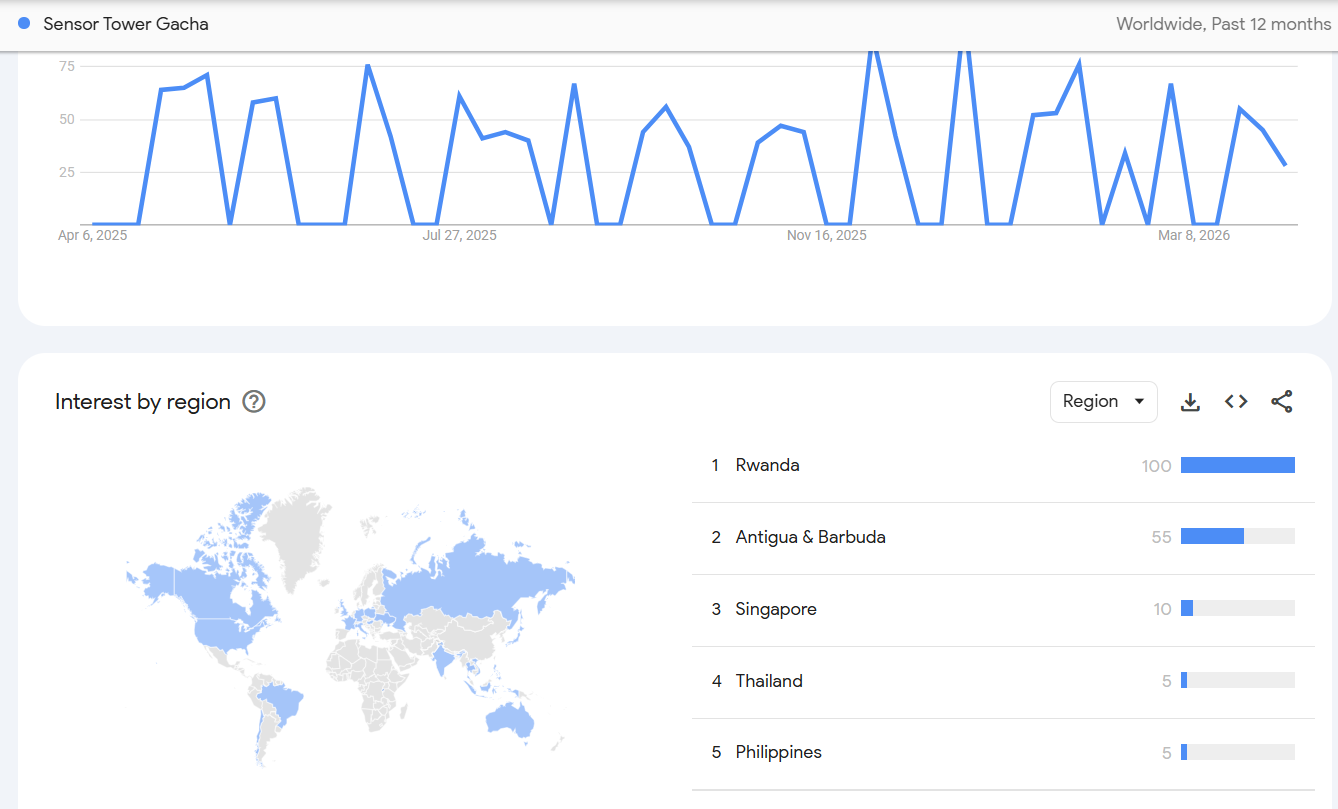Click the value 10 next to Singapore

click(1162, 610)
